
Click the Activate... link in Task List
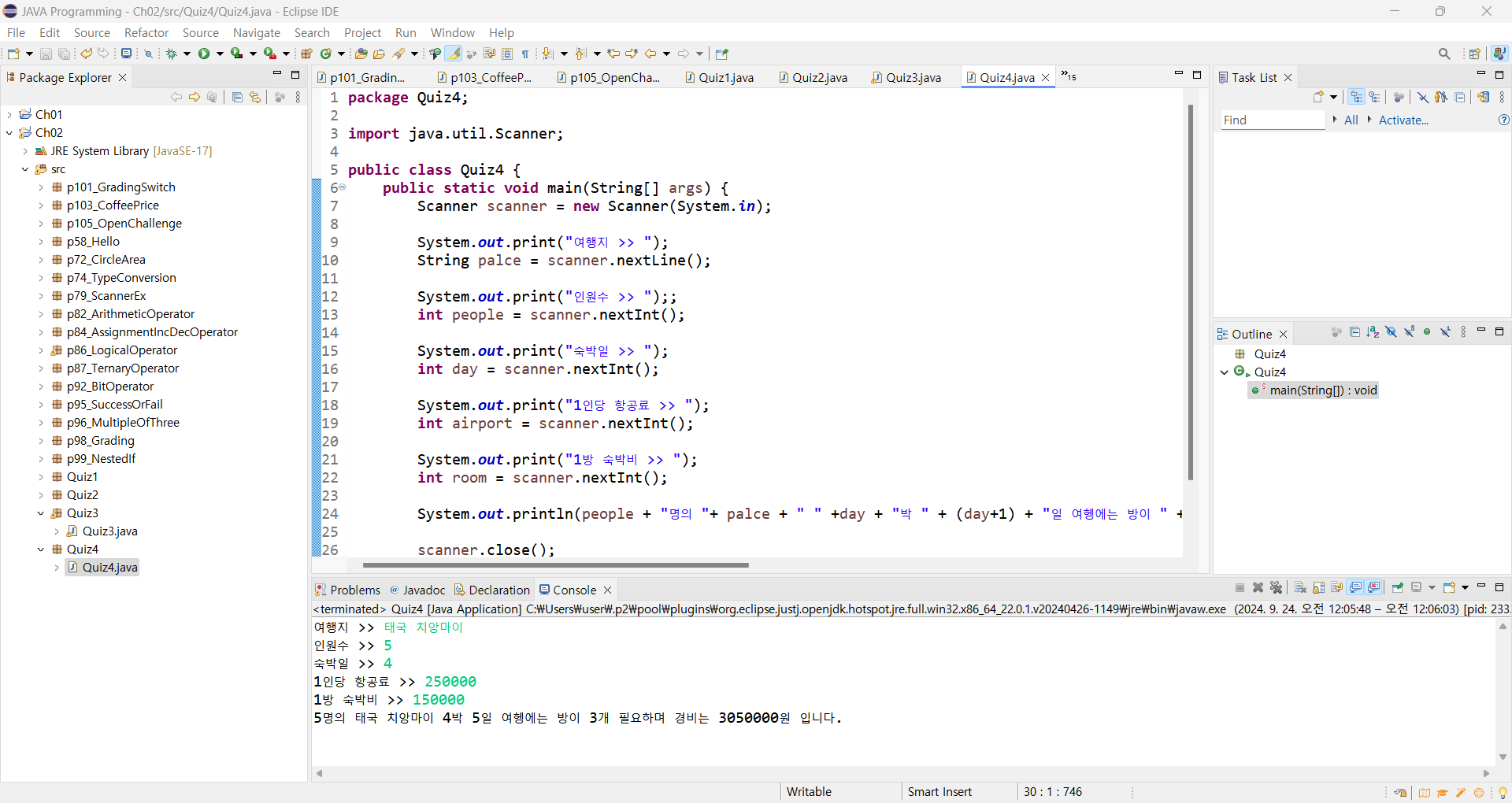(x=1403, y=120)
